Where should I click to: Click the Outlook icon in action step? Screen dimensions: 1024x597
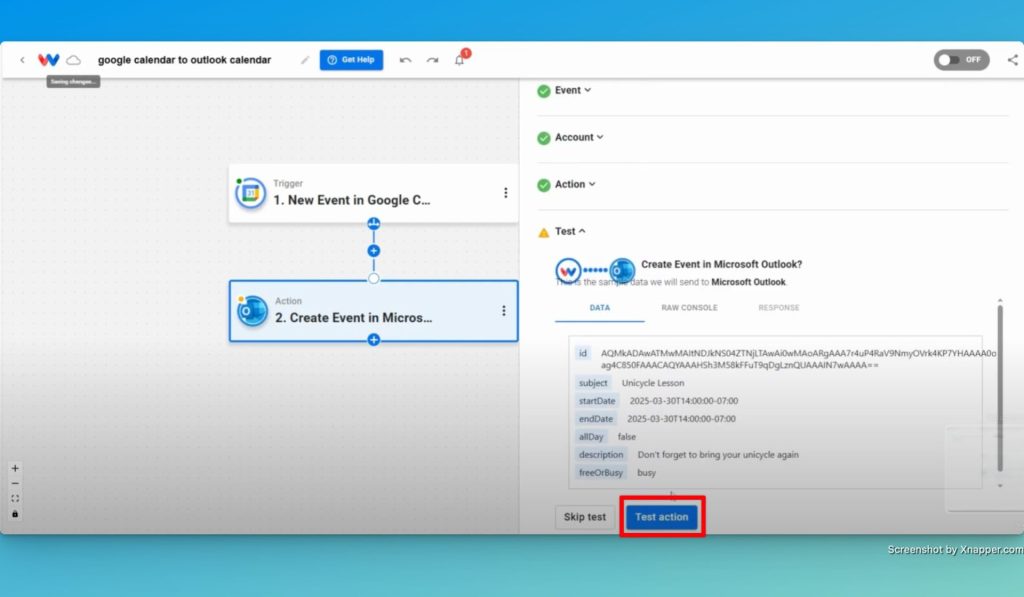pos(251,311)
